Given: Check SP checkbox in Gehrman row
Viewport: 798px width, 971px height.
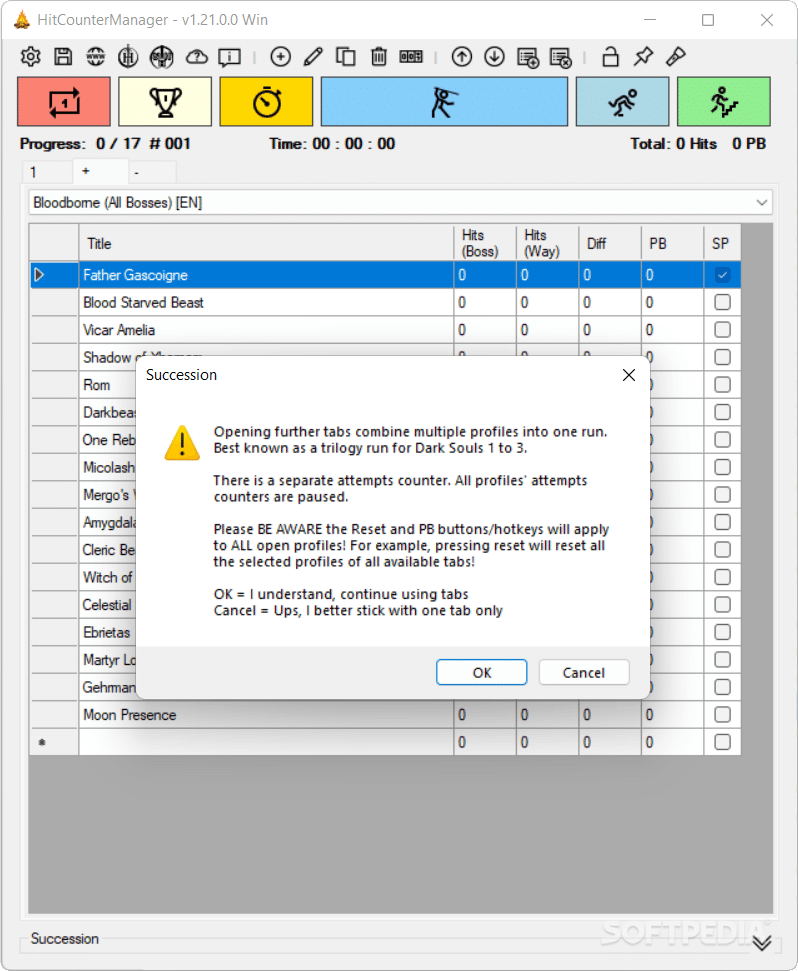Looking at the screenshot, I should click(x=722, y=687).
